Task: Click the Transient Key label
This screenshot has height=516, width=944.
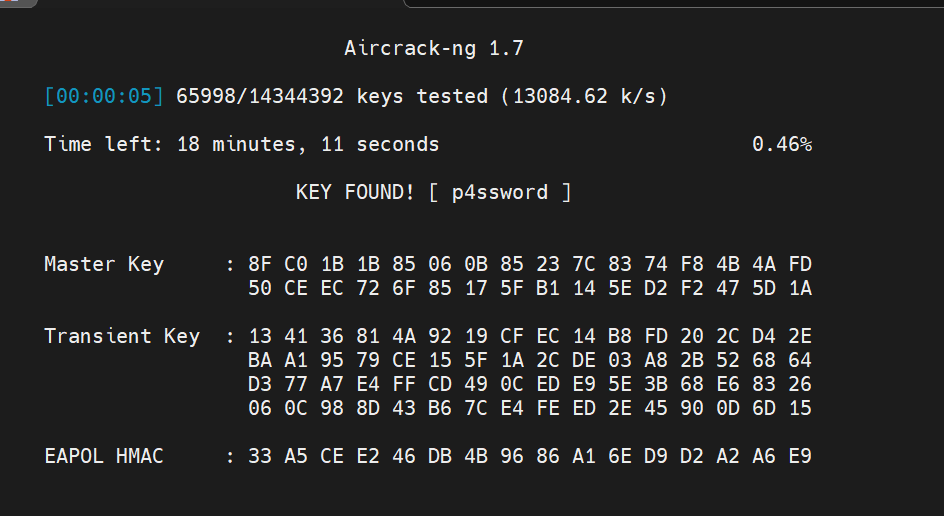Action: 122,336
